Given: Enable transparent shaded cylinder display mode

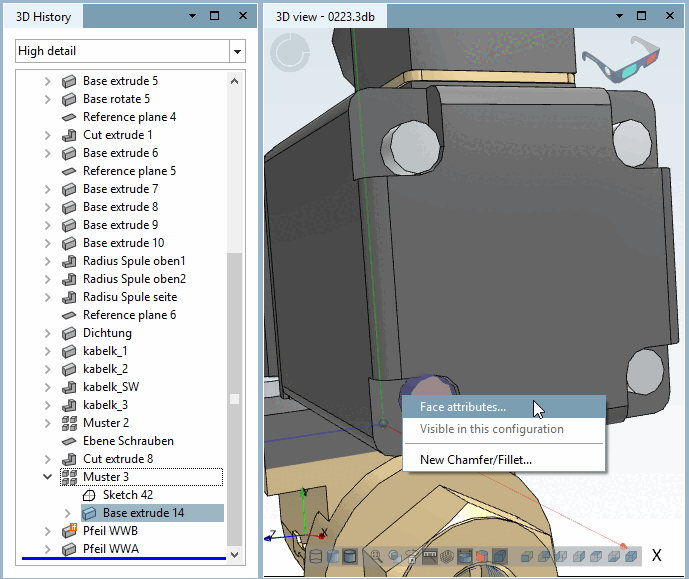Looking at the screenshot, I should pyautogui.click(x=333, y=557).
